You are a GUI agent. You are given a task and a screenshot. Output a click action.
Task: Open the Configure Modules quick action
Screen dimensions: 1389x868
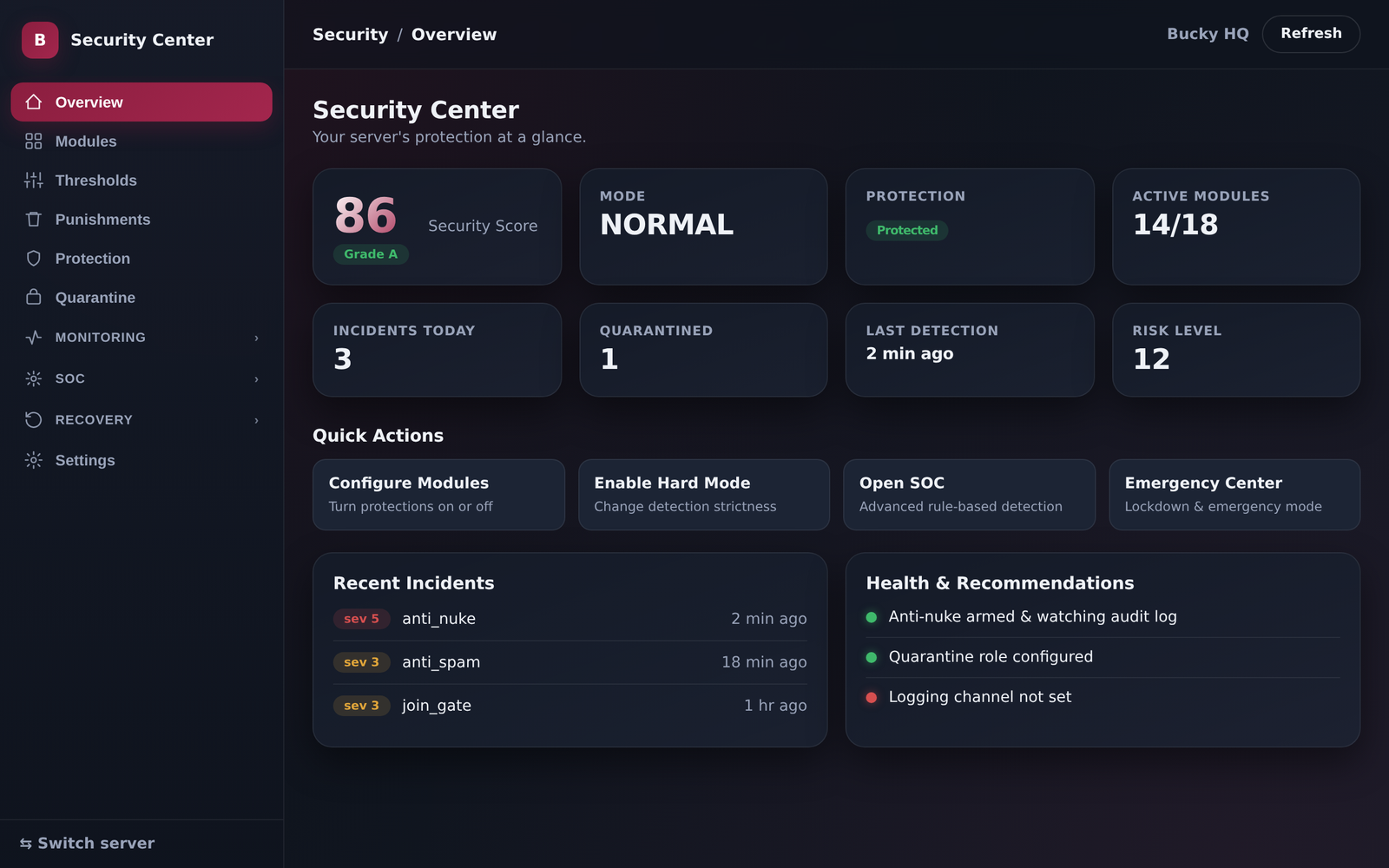pos(438,495)
